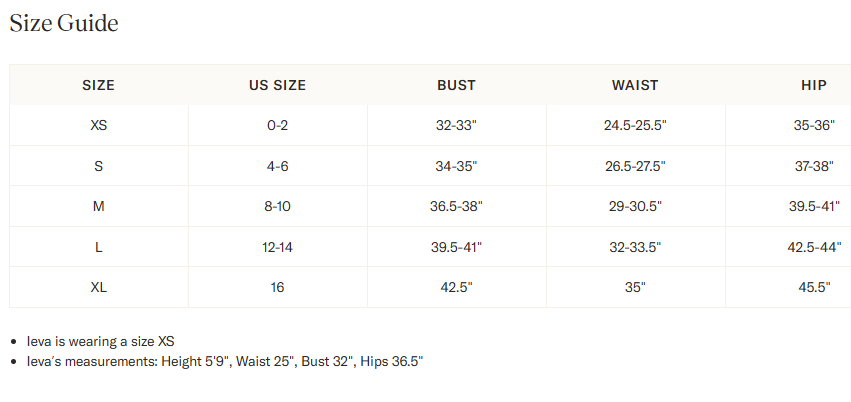Click the Size Guide heading

pyautogui.click(x=64, y=23)
